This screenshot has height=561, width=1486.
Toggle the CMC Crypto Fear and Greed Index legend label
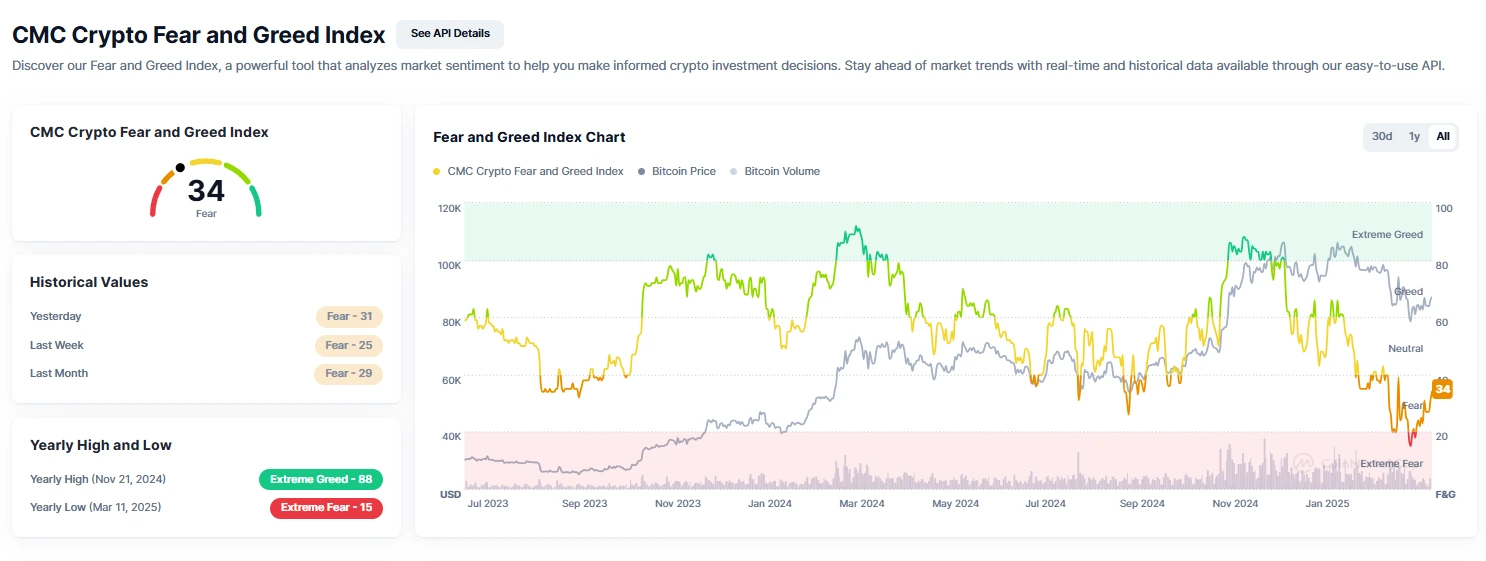pos(535,172)
